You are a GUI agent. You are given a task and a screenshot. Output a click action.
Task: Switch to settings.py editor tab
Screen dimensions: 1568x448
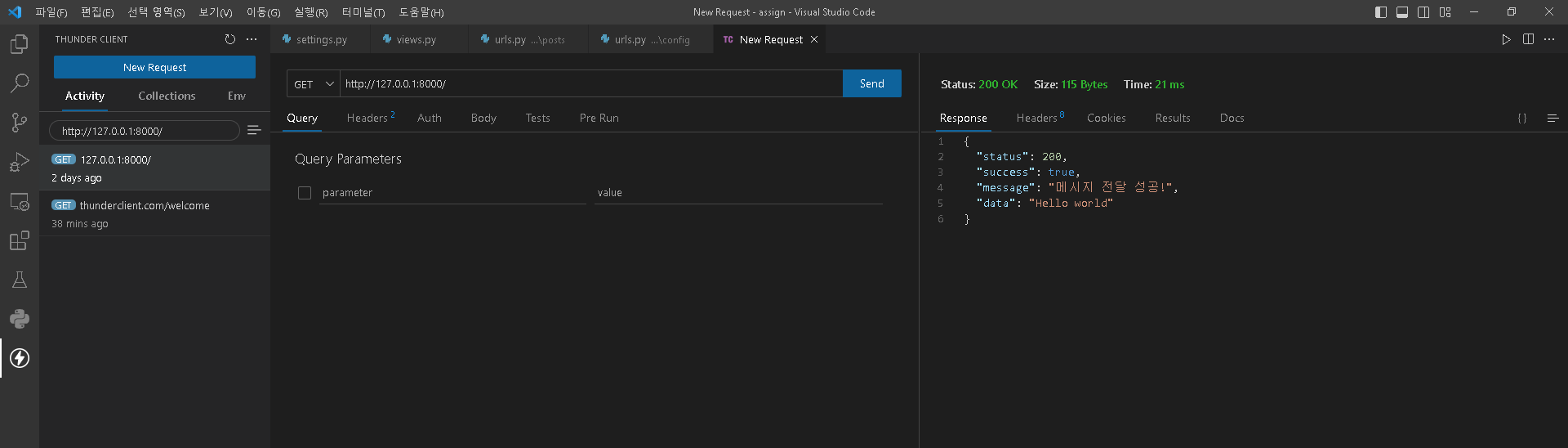coord(321,39)
